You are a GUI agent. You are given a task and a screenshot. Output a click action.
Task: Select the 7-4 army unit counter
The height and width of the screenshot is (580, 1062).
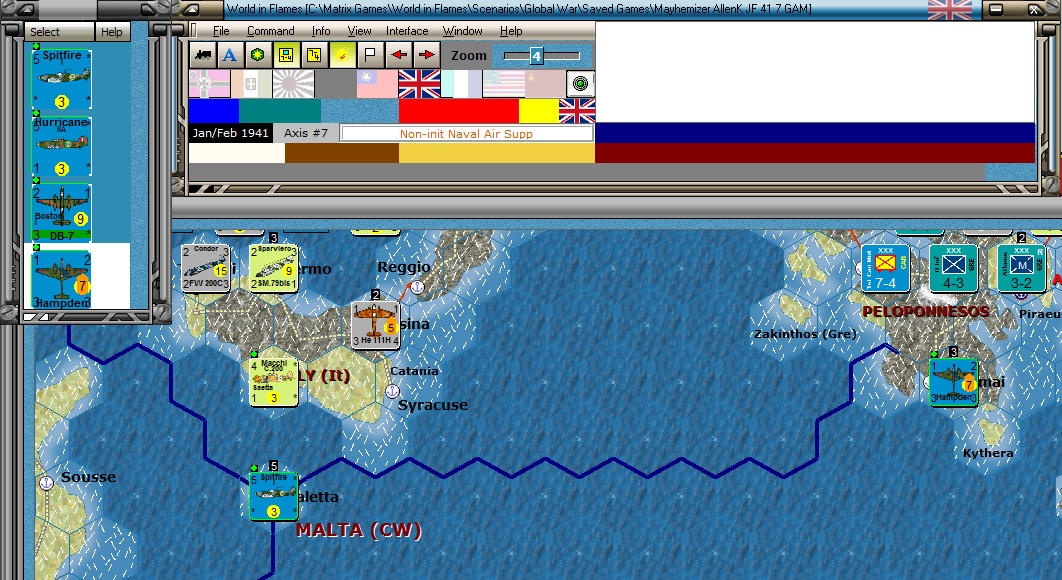click(885, 268)
